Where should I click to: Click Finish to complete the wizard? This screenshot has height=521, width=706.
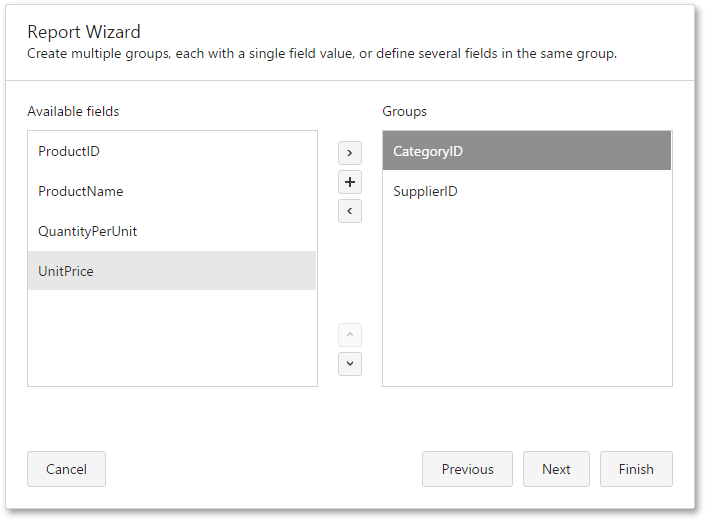[x=636, y=469]
